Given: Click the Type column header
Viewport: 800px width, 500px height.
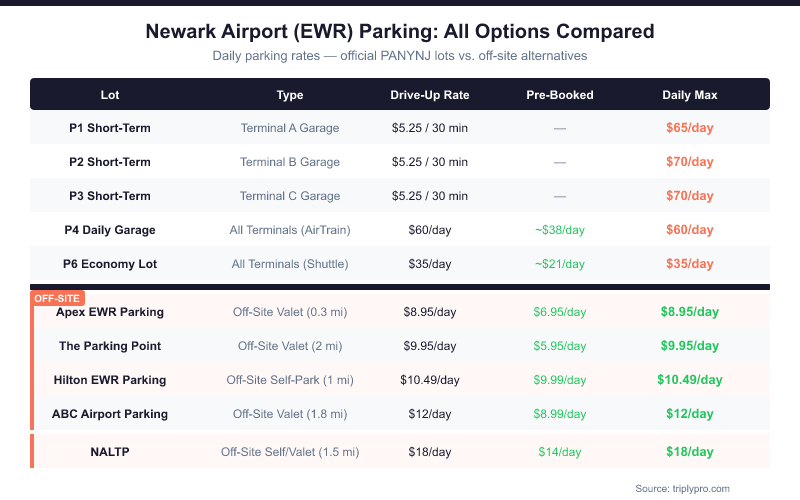Looking at the screenshot, I should [290, 95].
